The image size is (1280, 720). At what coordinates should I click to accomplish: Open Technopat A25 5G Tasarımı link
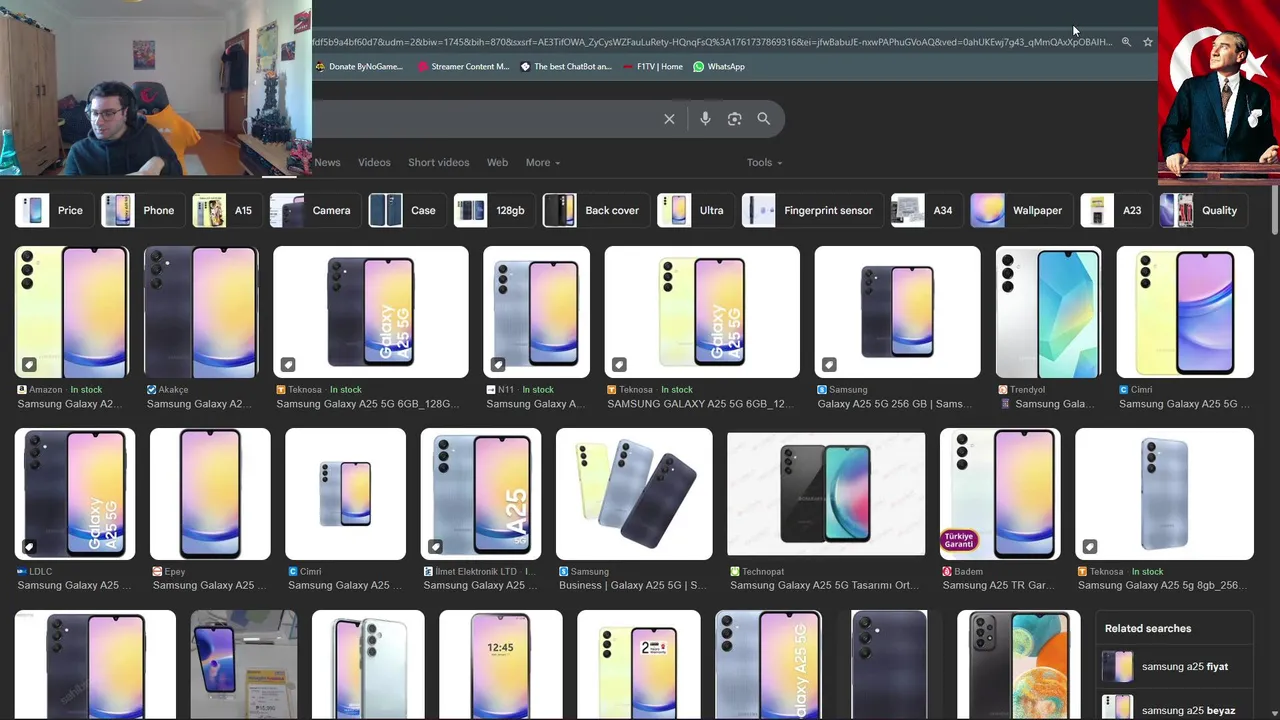(825, 585)
